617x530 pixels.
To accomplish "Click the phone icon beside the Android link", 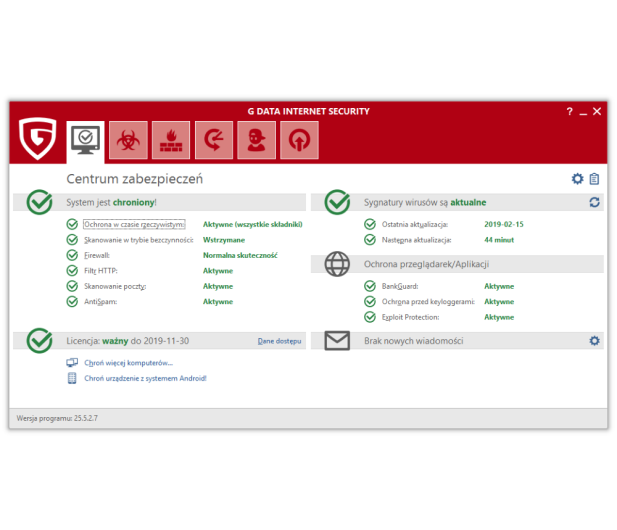I will click(x=72, y=378).
